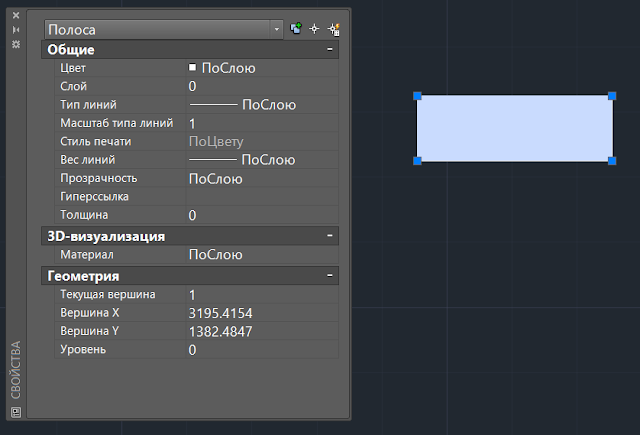
Task: Click the top-right grip of the rectangle
Action: click(612, 96)
